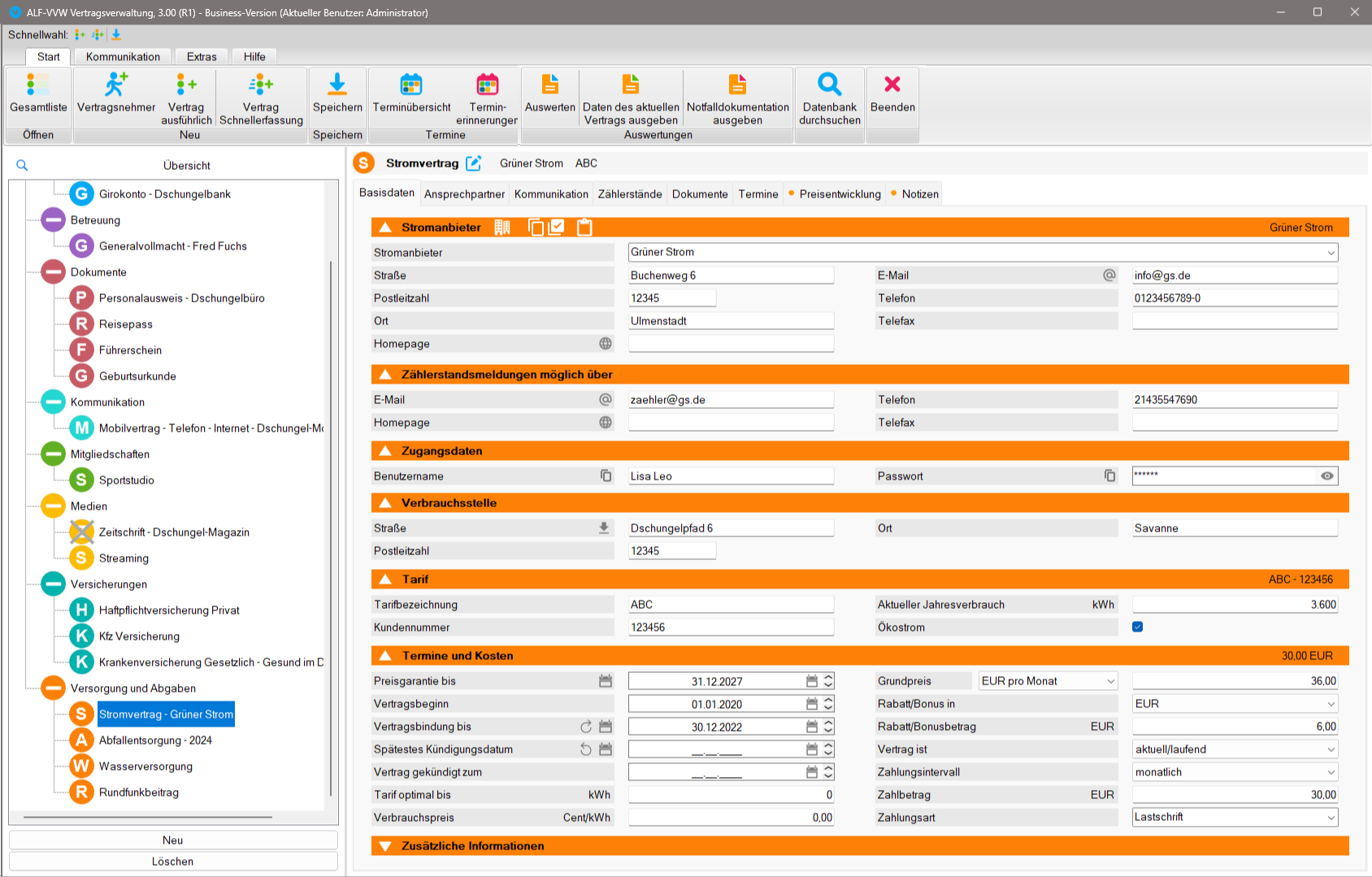This screenshot has width=1372, height=877.
Task: Click Datenbank durchsuchen magnifier icon
Action: point(829,85)
